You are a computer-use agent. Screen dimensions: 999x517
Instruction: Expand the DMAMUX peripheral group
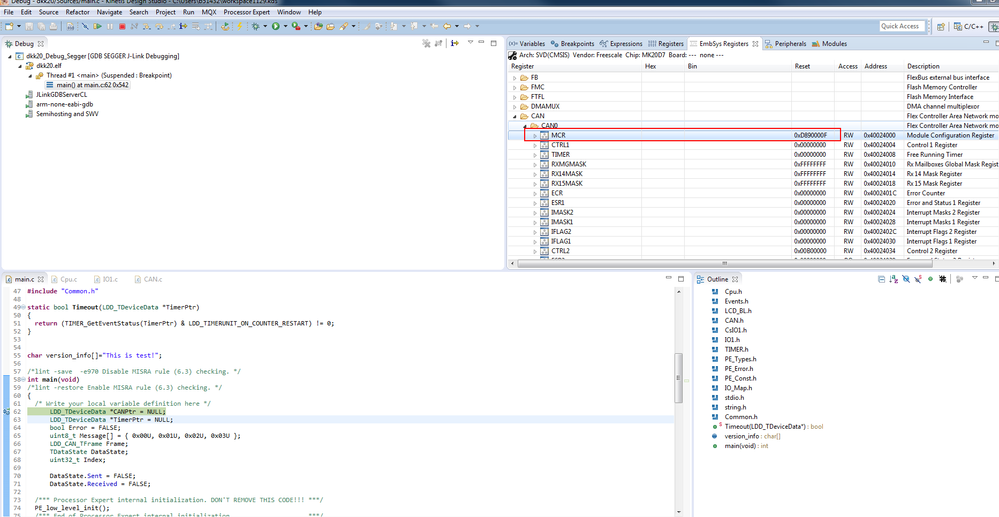pos(515,106)
